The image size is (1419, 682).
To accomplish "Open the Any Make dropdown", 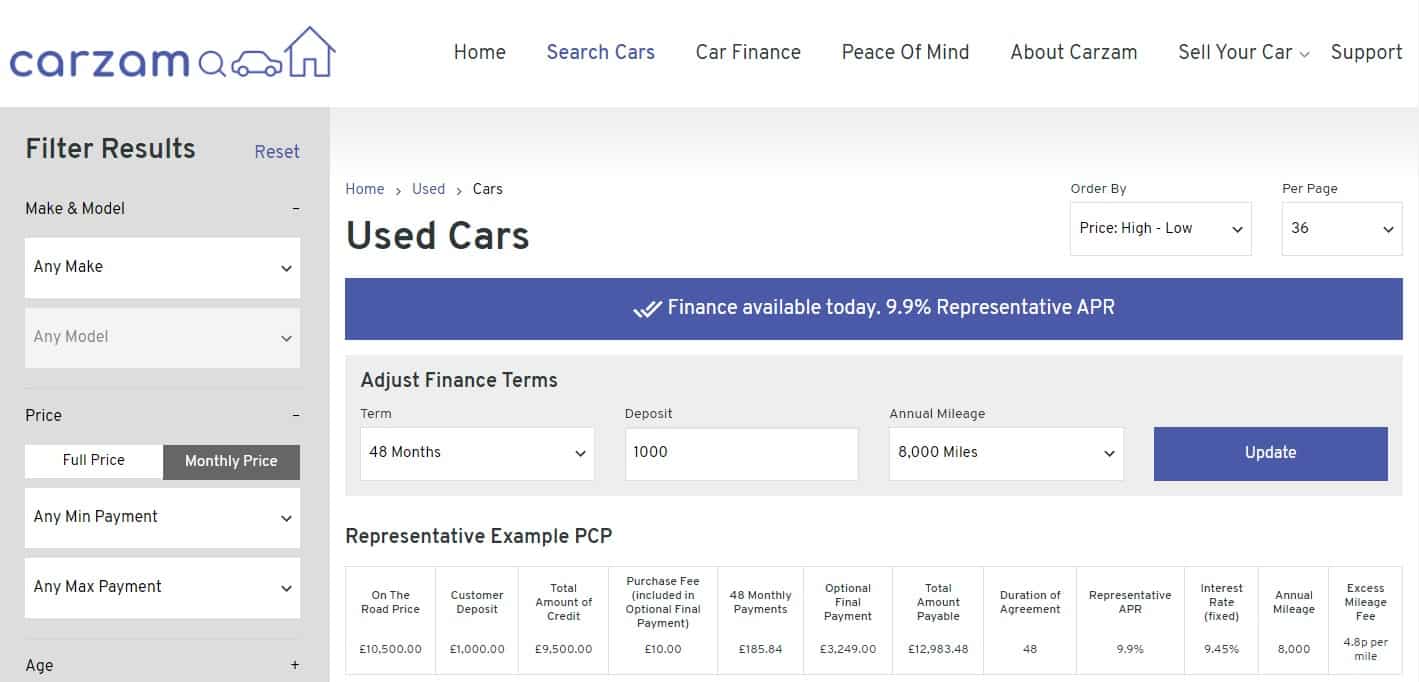I will (x=162, y=267).
